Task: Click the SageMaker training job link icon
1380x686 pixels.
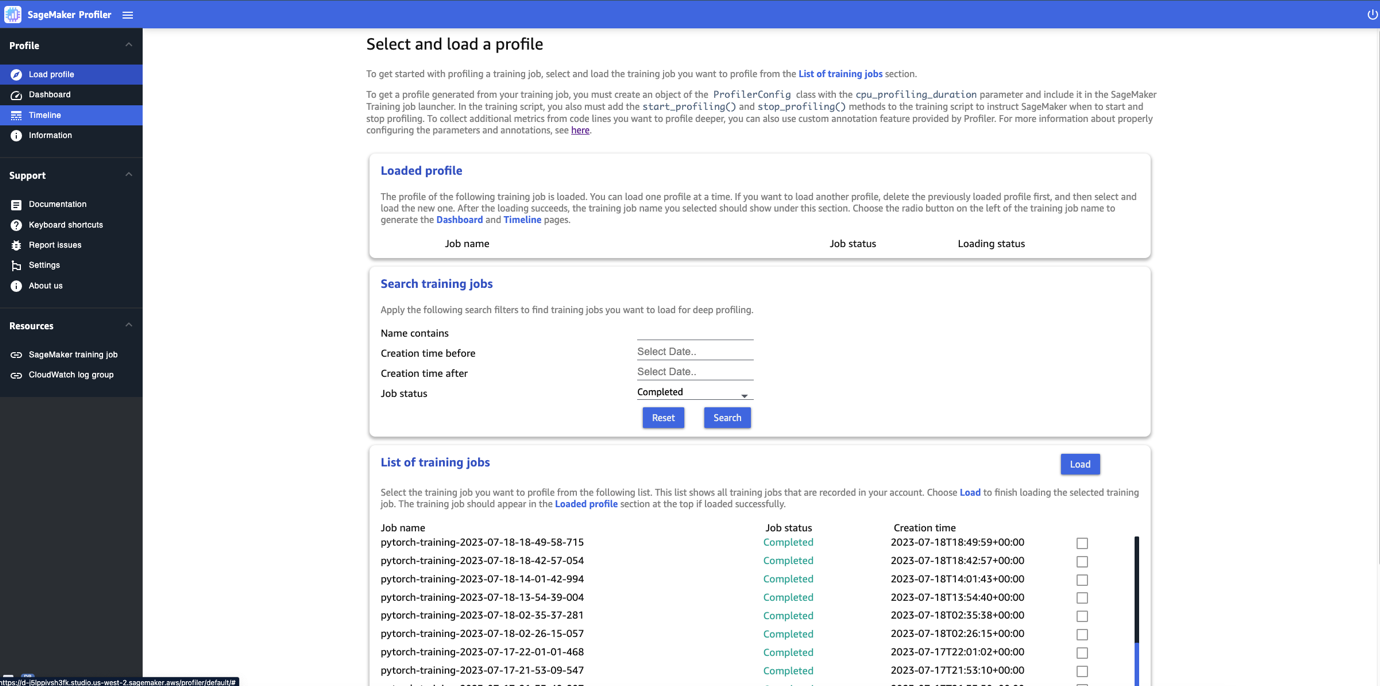Action: tap(16, 355)
